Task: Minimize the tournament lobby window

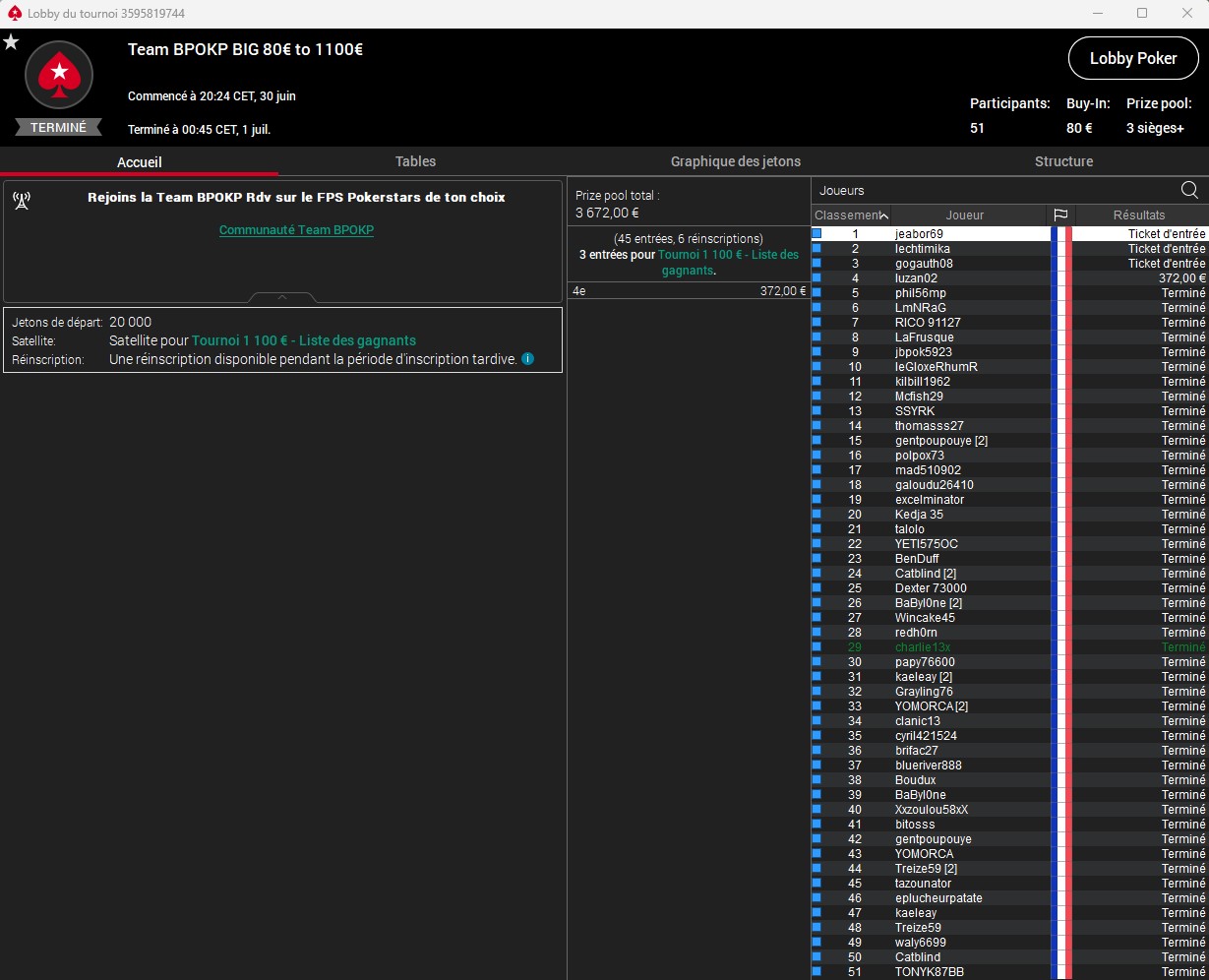Action: click(x=1098, y=13)
